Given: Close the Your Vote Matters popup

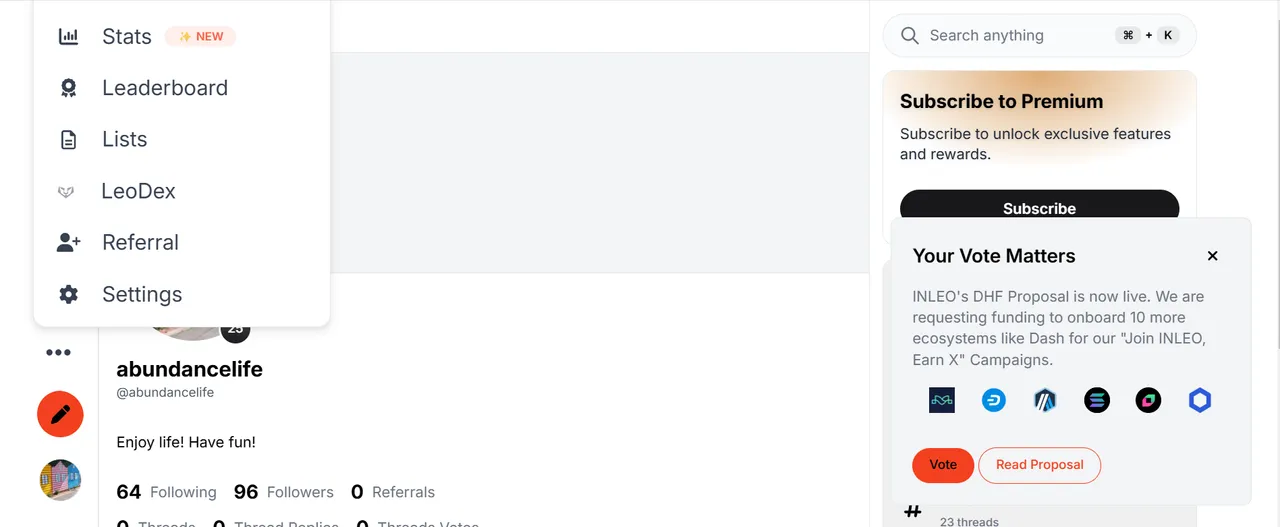Looking at the screenshot, I should point(1212,256).
